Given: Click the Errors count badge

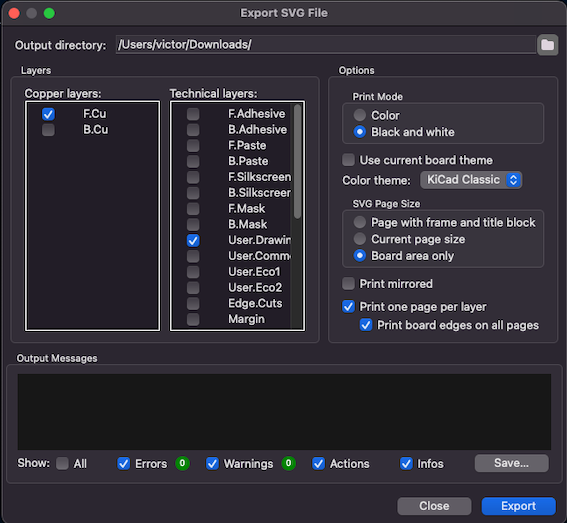Looking at the screenshot, I should tap(182, 463).
